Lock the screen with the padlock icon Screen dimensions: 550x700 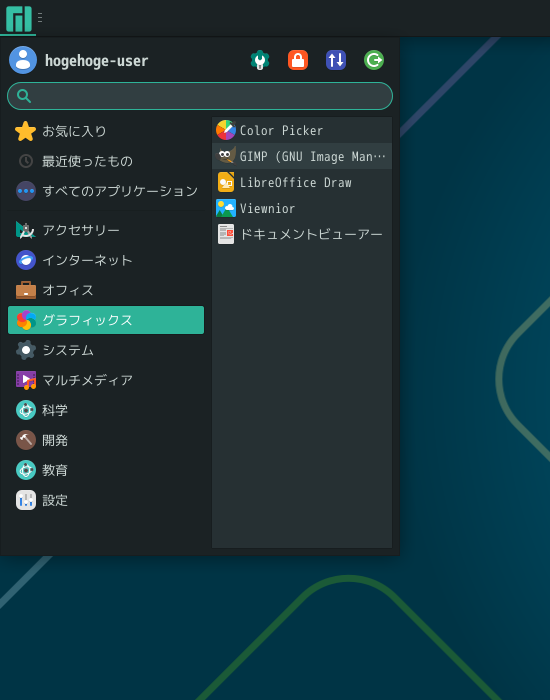tap(298, 60)
